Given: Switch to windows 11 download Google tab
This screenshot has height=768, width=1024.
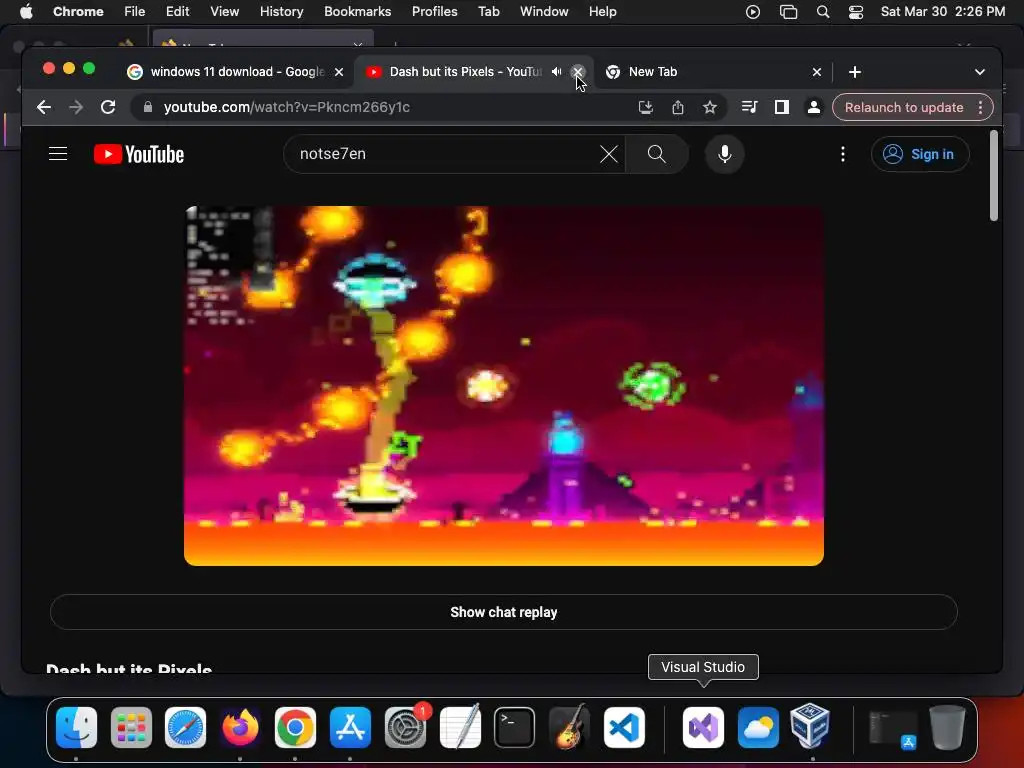Looking at the screenshot, I should coord(236,72).
